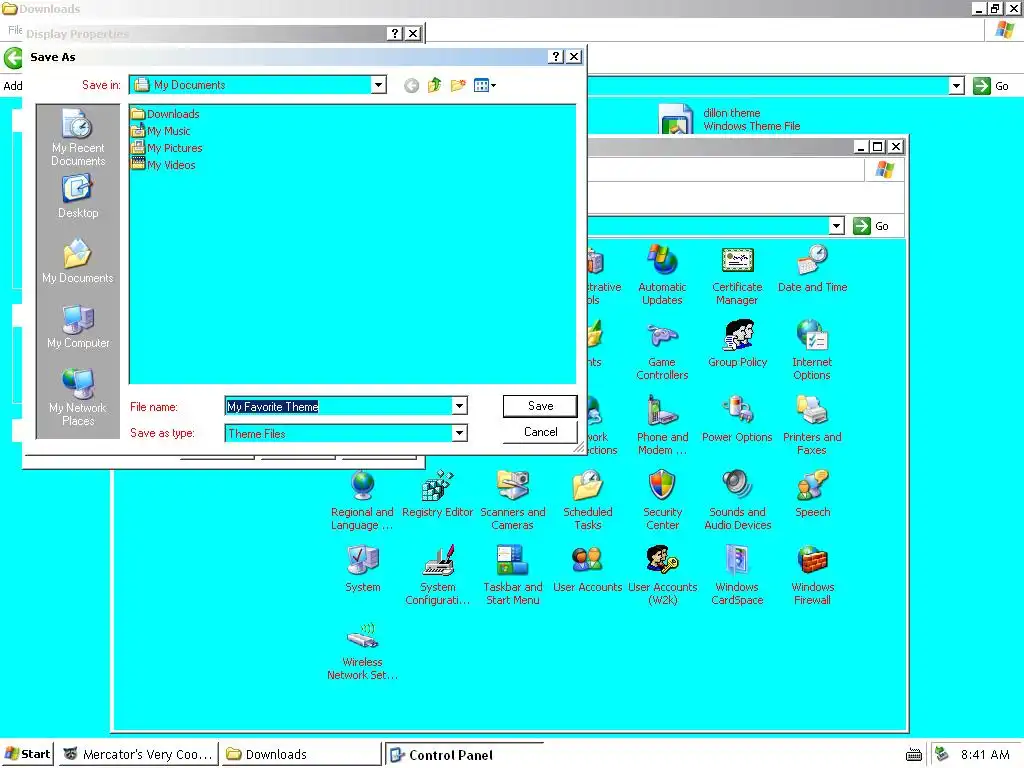Launch Registry Editor icon

pos(438,494)
